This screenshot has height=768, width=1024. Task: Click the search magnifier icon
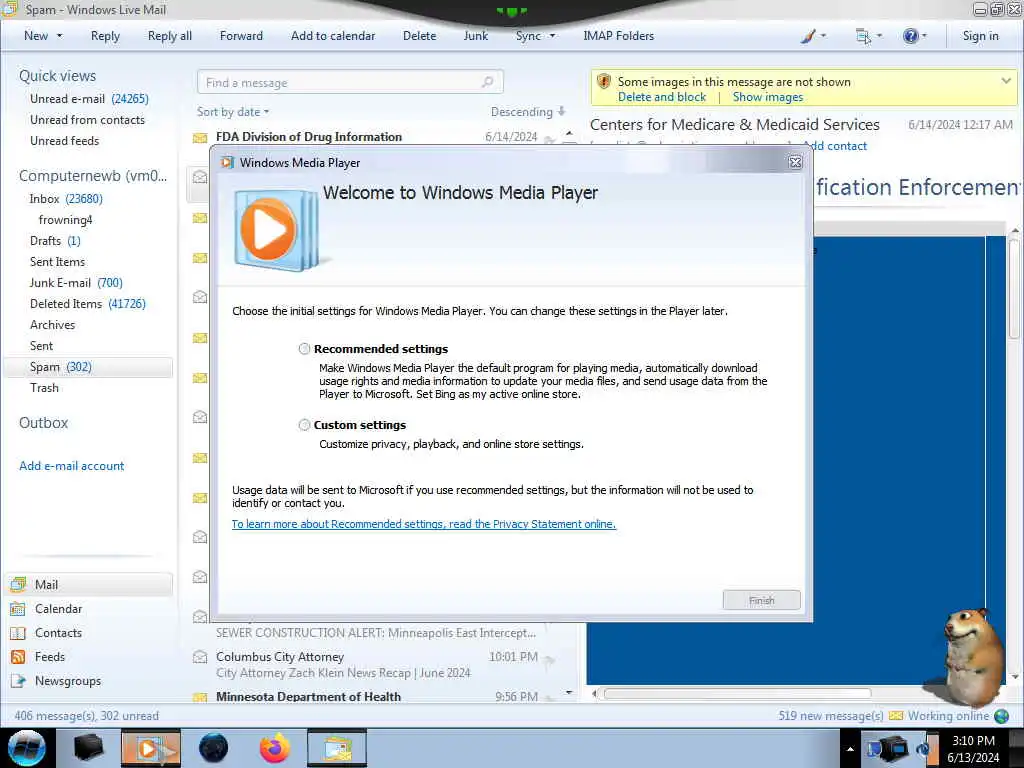488,82
